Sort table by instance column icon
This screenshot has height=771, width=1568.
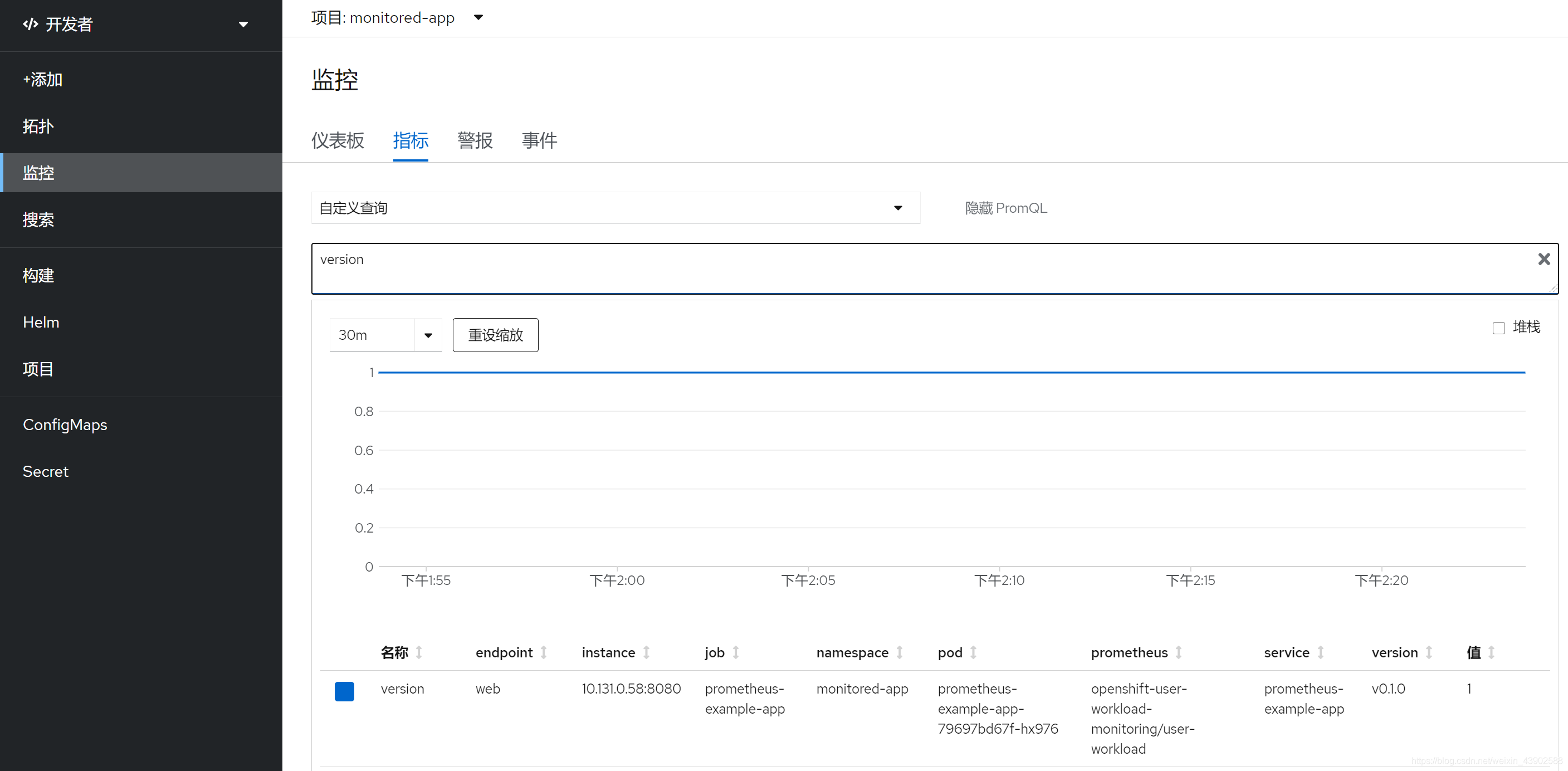pos(647,653)
